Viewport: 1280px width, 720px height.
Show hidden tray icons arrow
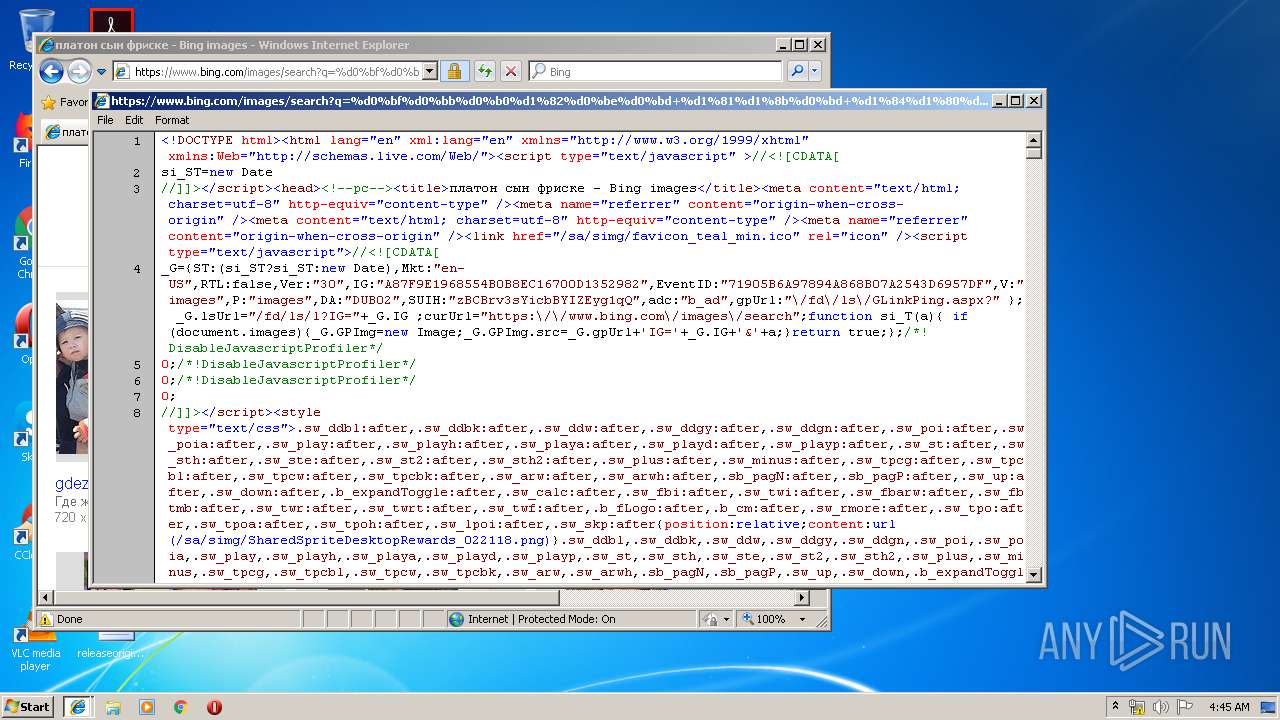(x=1116, y=706)
